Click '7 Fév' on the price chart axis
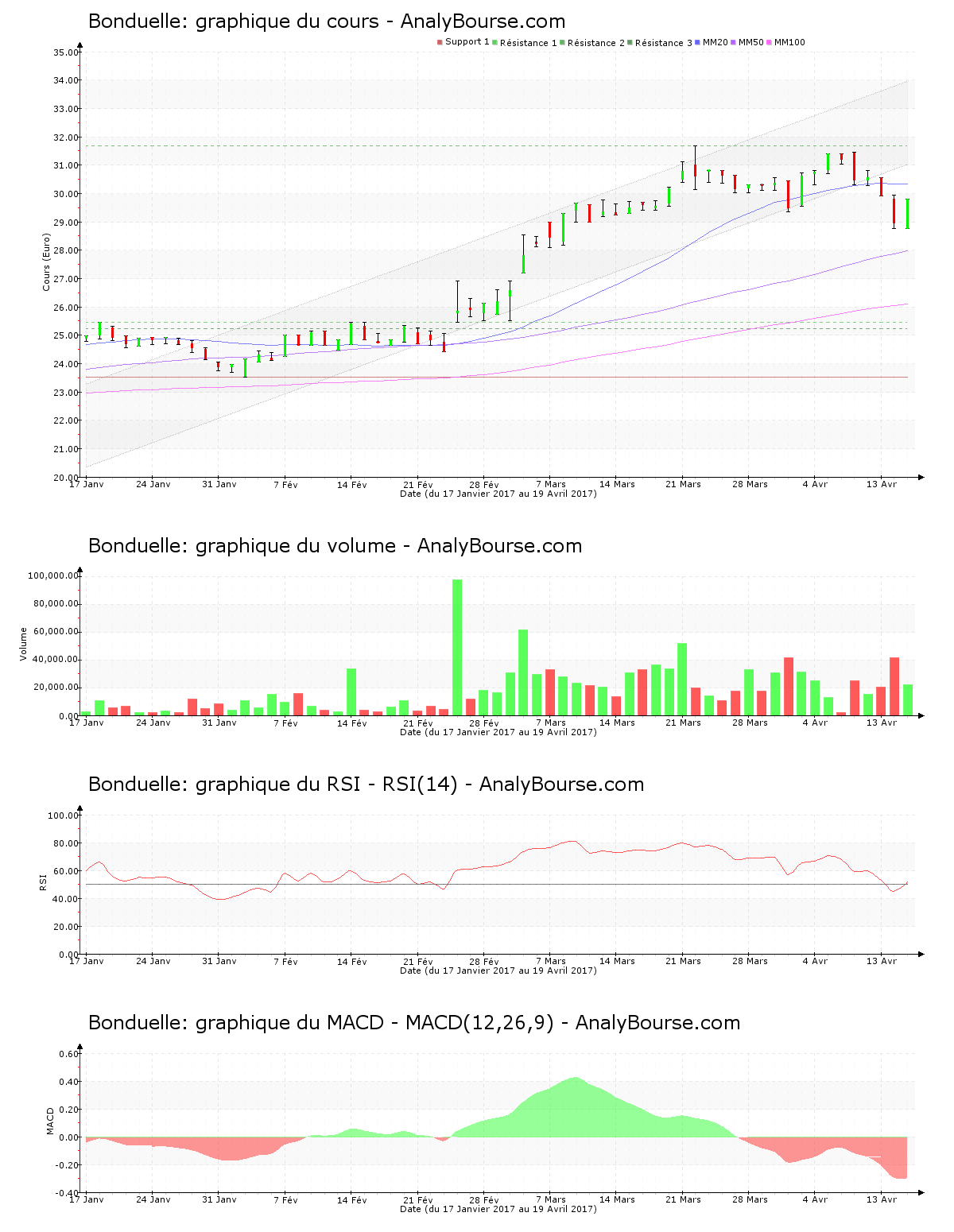 pyautogui.click(x=285, y=484)
